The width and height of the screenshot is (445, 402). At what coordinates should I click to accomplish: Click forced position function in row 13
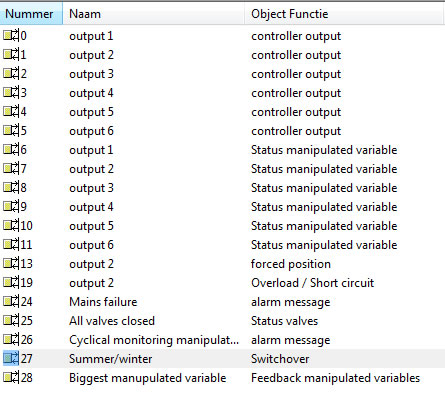click(x=291, y=264)
